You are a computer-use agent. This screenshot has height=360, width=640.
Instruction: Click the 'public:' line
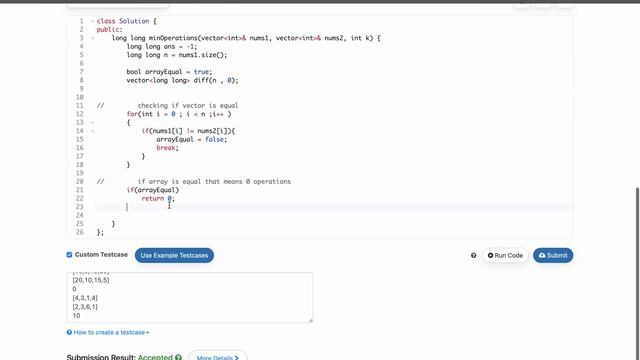click(109, 30)
